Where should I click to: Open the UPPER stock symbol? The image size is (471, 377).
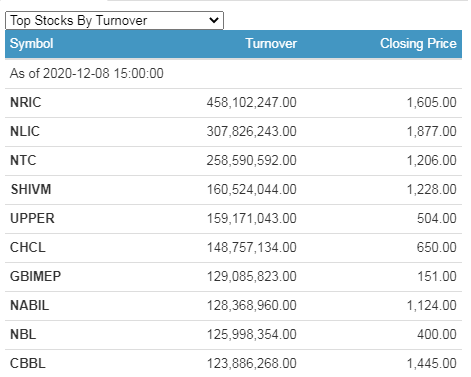pyautogui.click(x=32, y=218)
